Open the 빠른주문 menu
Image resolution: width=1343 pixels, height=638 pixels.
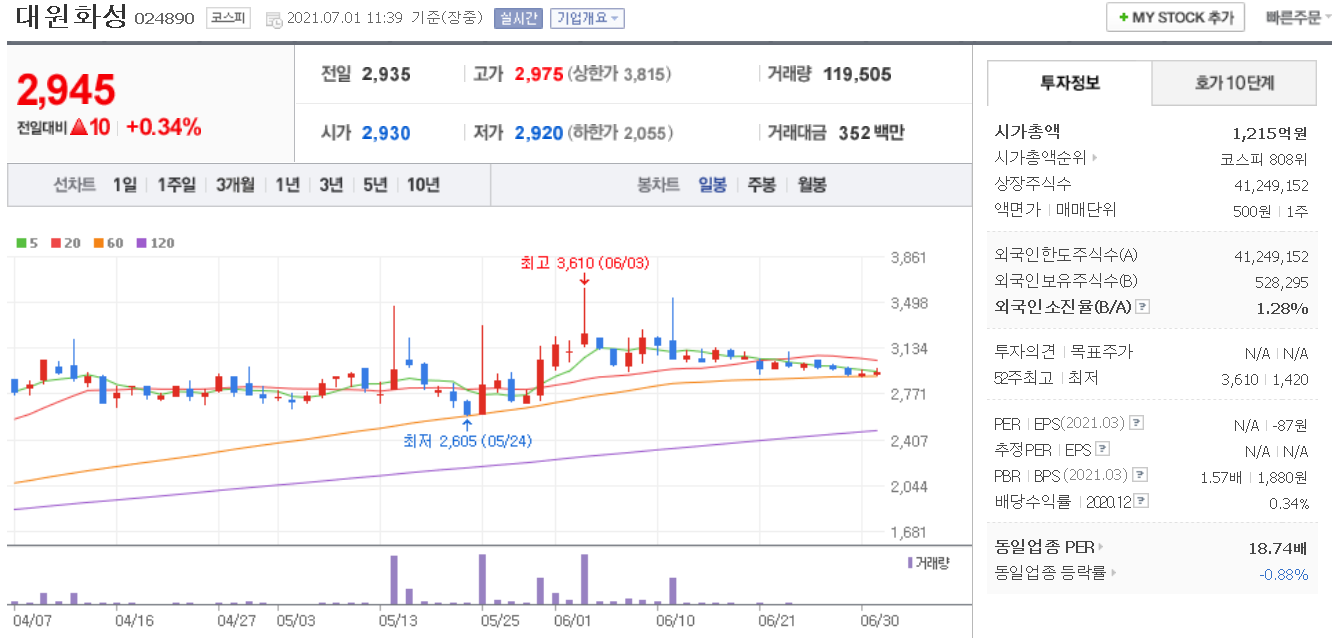click(x=1298, y=18)
